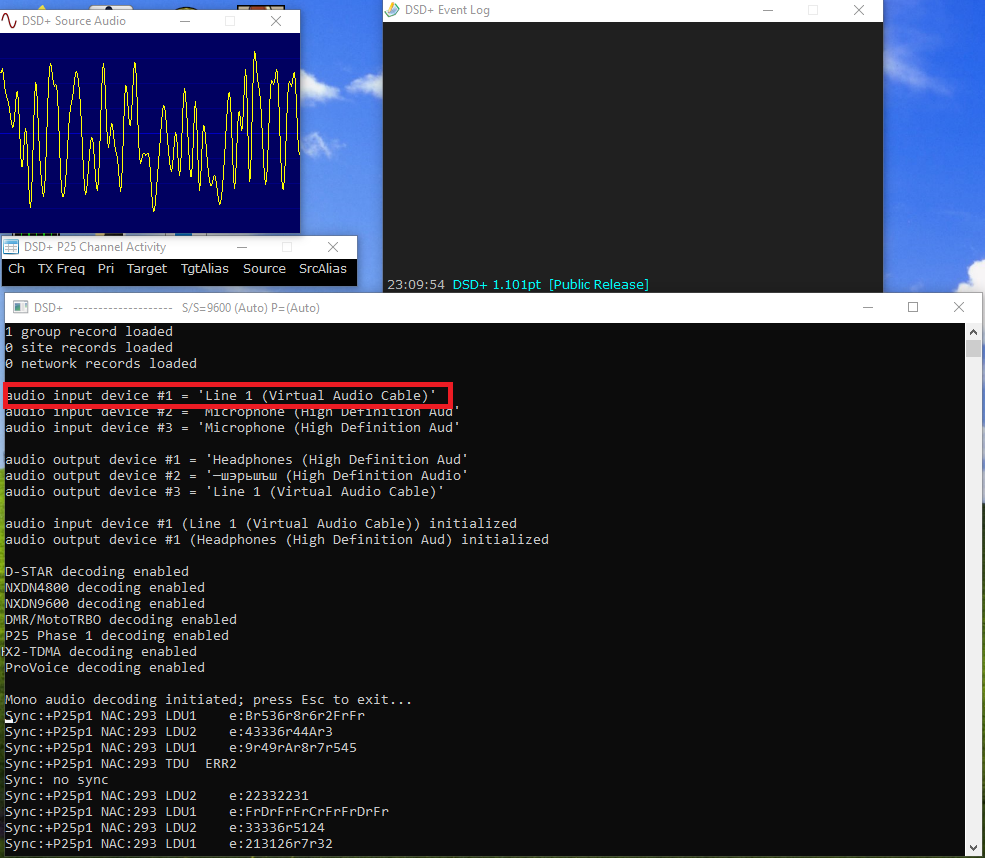This screenshot has height=858, width=985.
Task: Select the Target column header
Action: (147, 269)
